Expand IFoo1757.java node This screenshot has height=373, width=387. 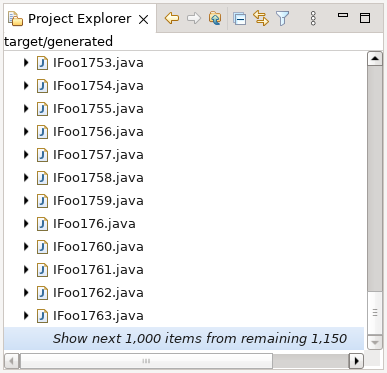(26, 155)
